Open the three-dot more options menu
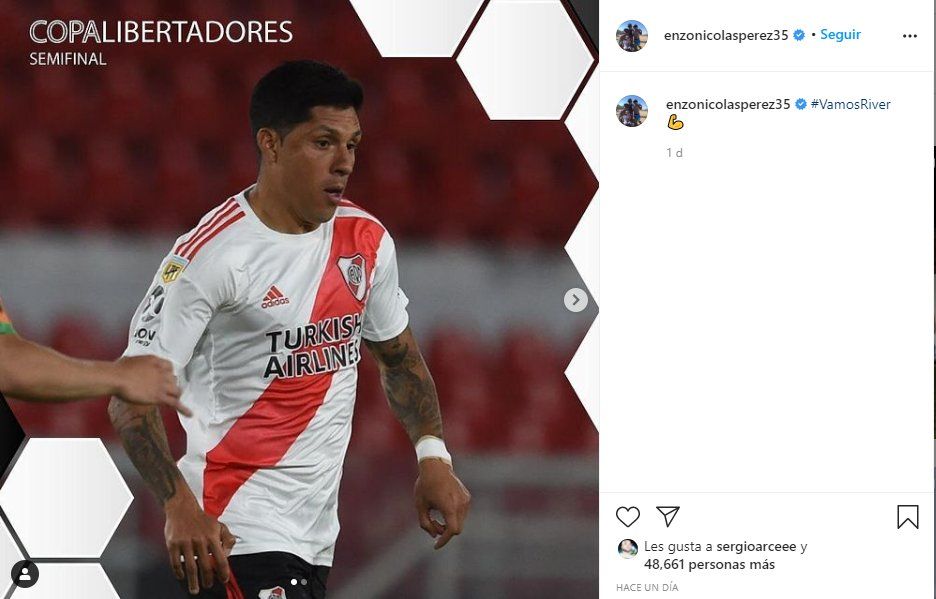This screenshot has width=936, height=599. tap(910, 36)
